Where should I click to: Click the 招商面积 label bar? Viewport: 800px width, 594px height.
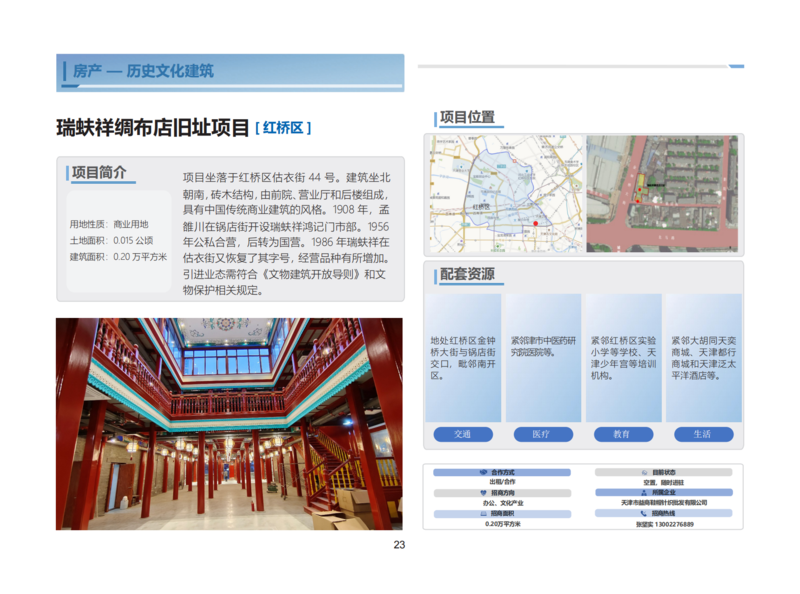coord(502,514)
